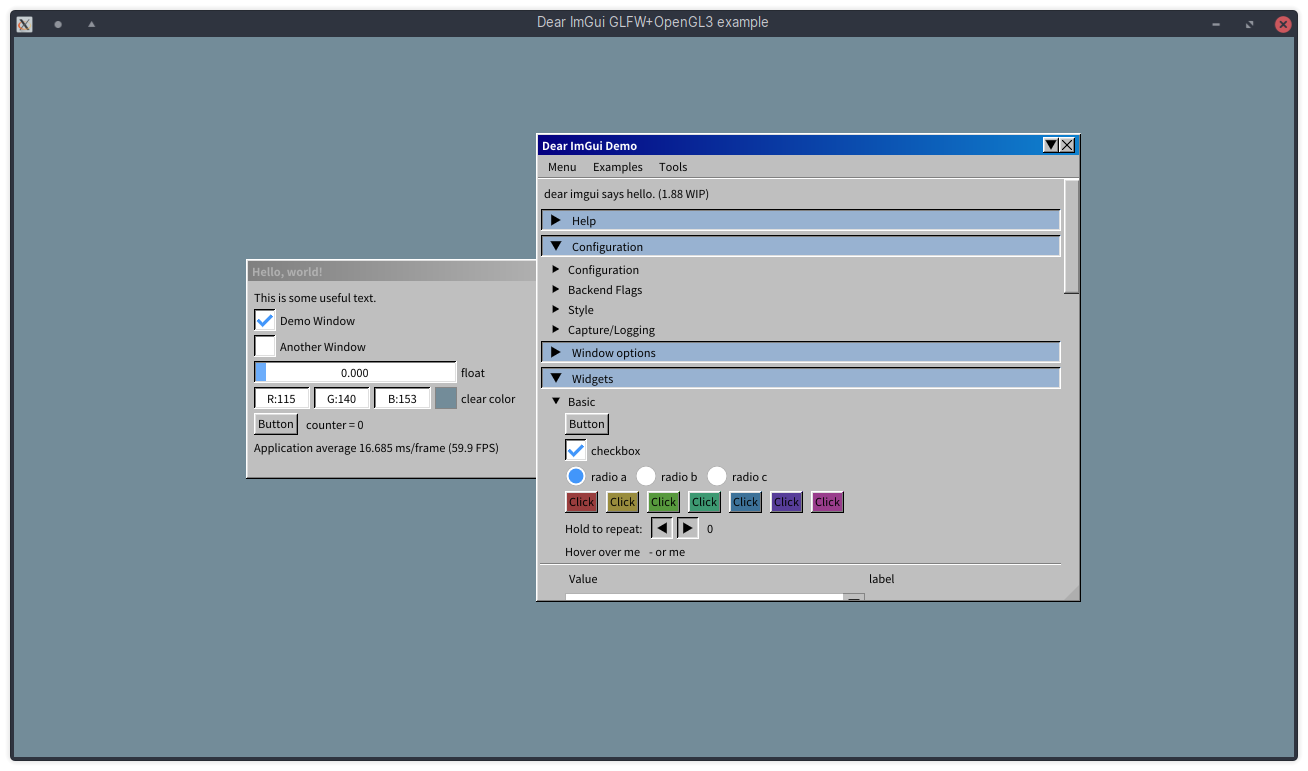Click the magenta Click button
Viewport: 1308px width, 771px height.
point(828,502)
